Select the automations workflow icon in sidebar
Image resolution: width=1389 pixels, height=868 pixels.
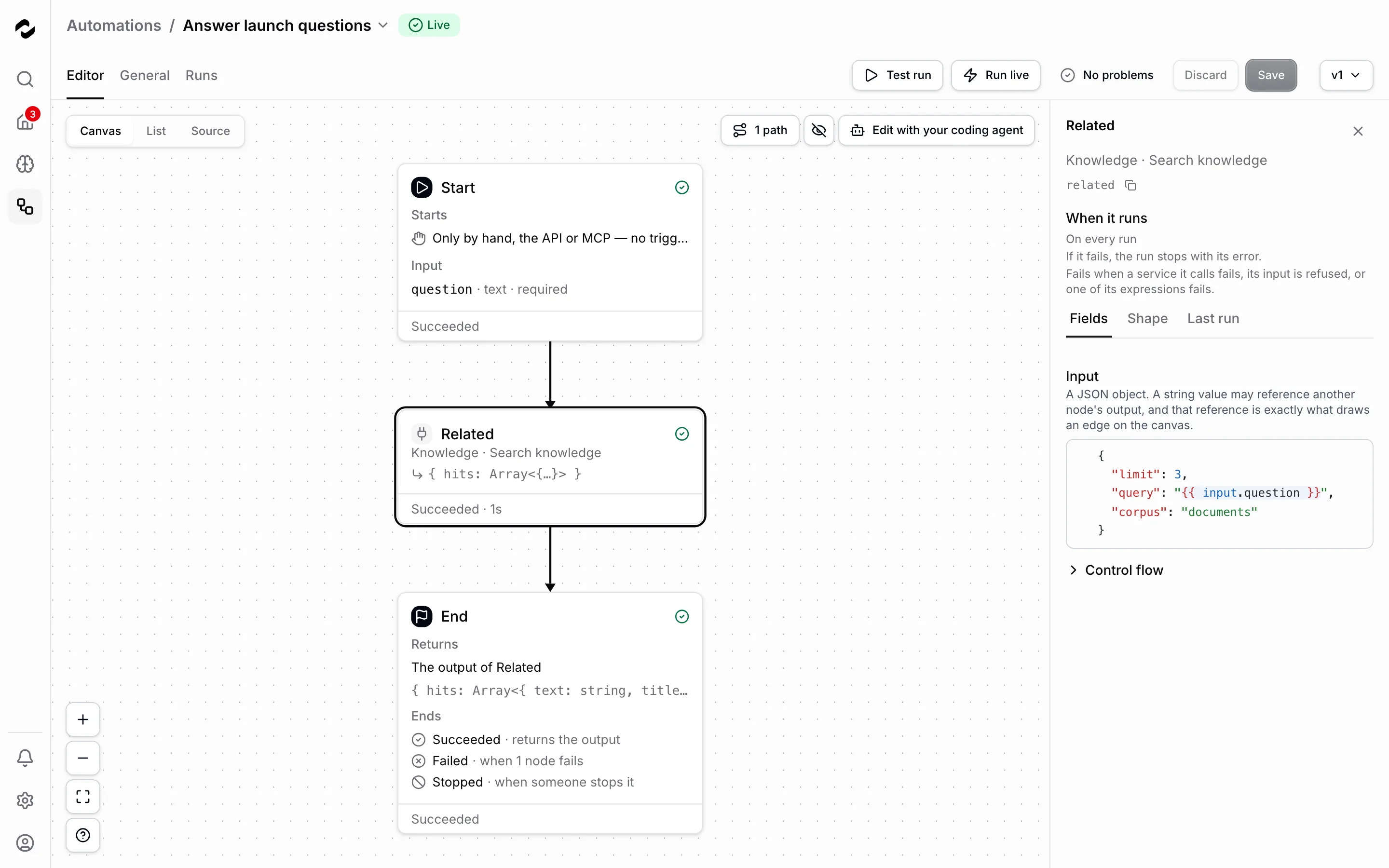(x=25, y=207)
